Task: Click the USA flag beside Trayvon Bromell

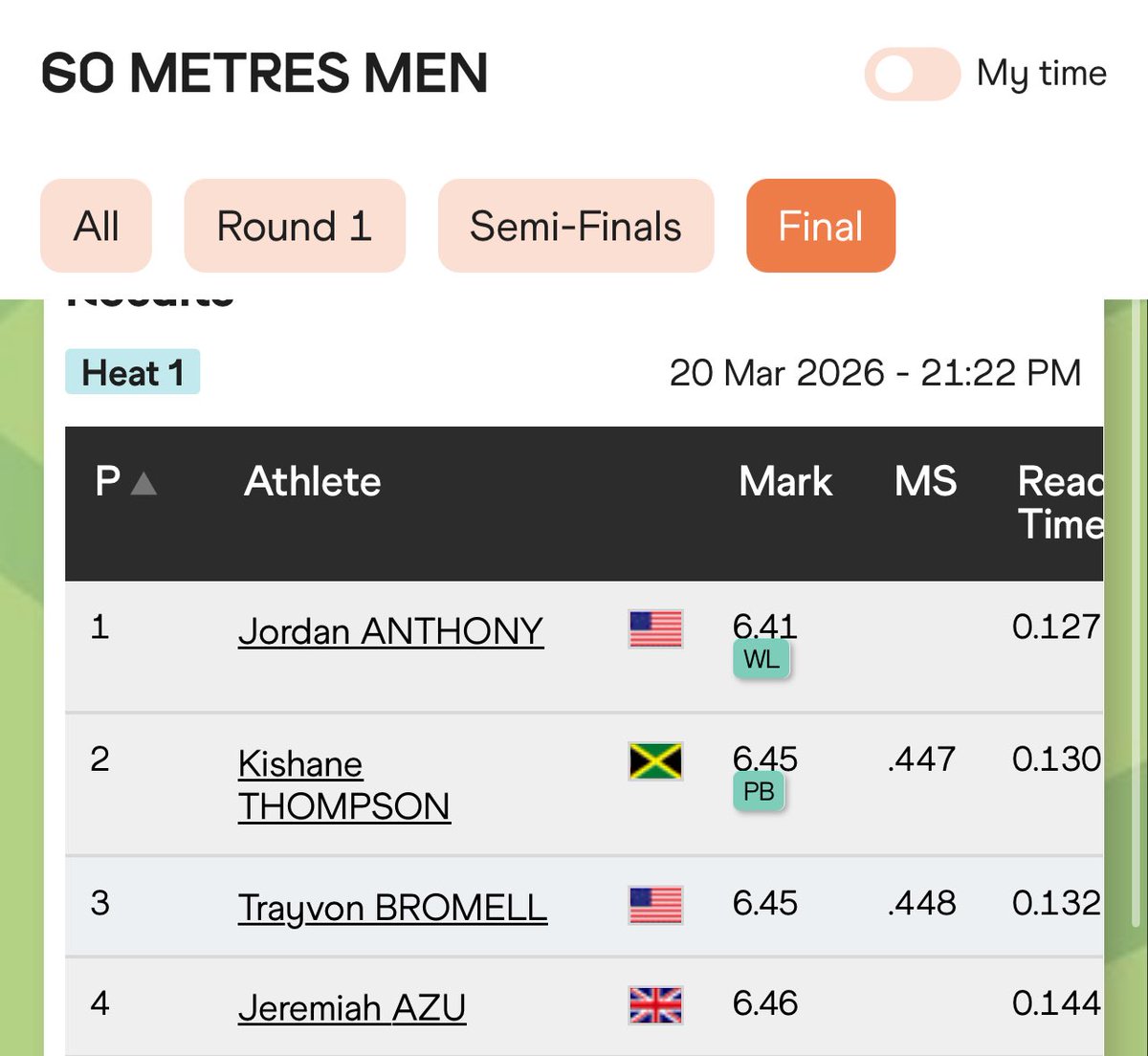Action: (656, 905)
